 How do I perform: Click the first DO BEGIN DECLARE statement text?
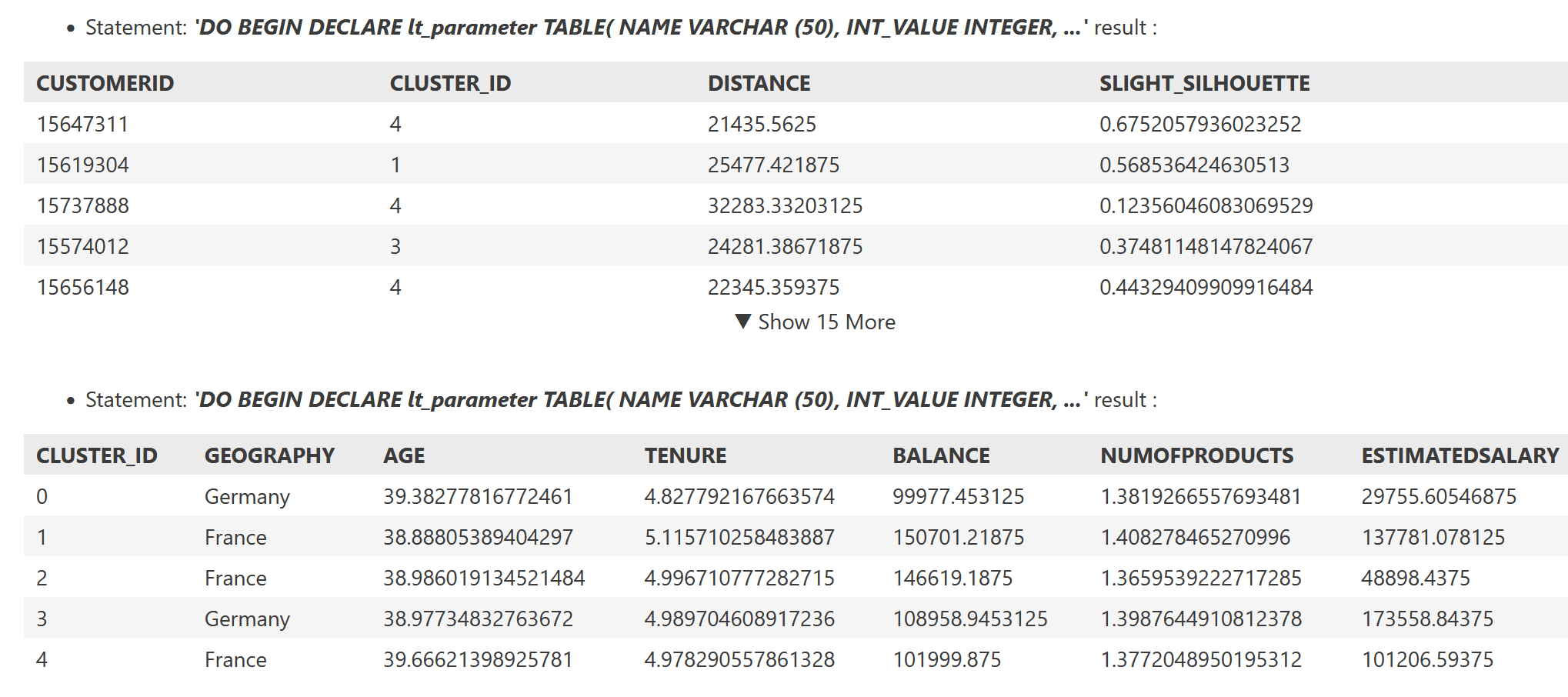[x=640, y=28]
